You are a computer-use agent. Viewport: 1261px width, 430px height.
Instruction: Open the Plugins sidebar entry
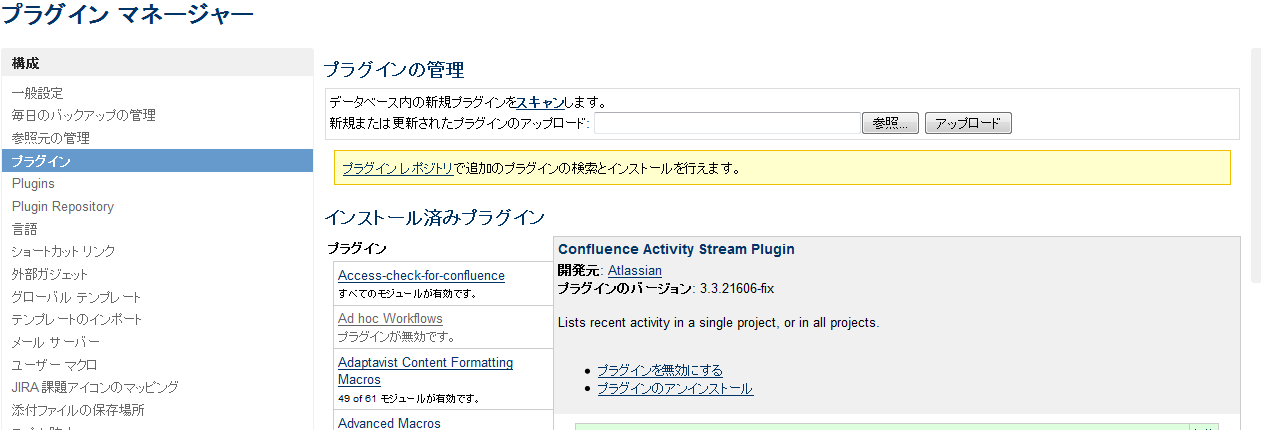click(x=33, y=184)
